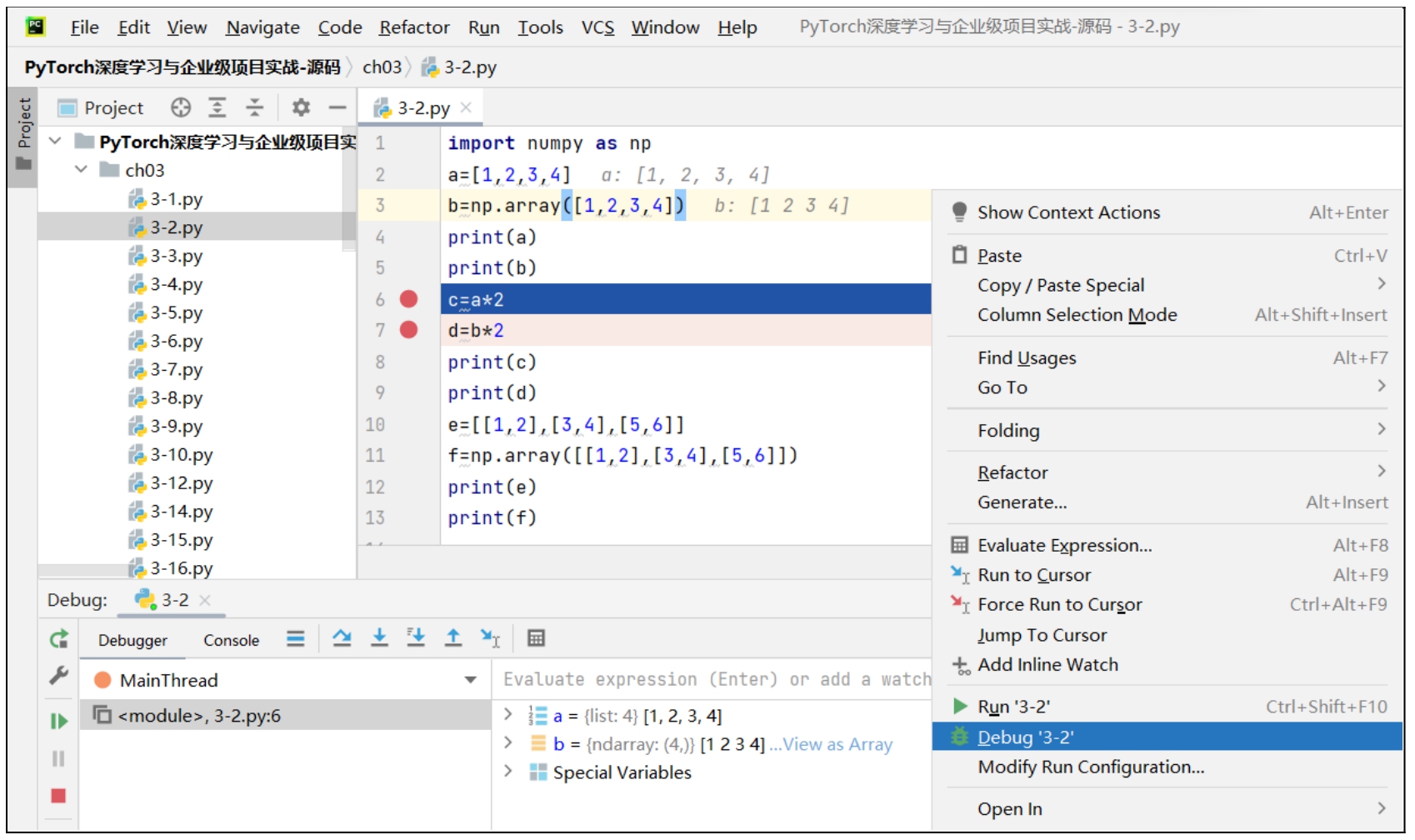Click the View as Array link
The image size is (1415, 840).
click(837, 744)
